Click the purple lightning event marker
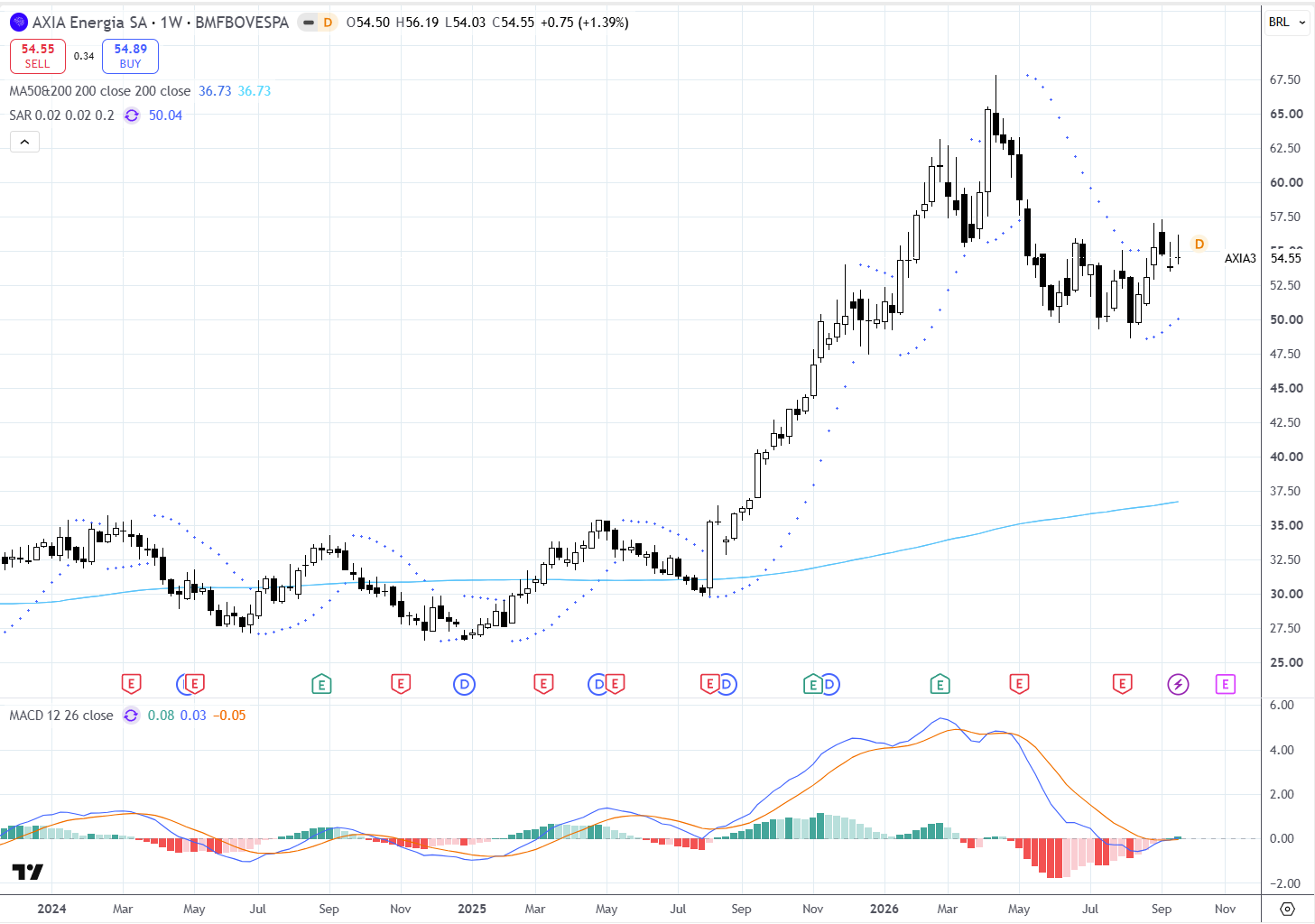 [x=1178, y=684]
